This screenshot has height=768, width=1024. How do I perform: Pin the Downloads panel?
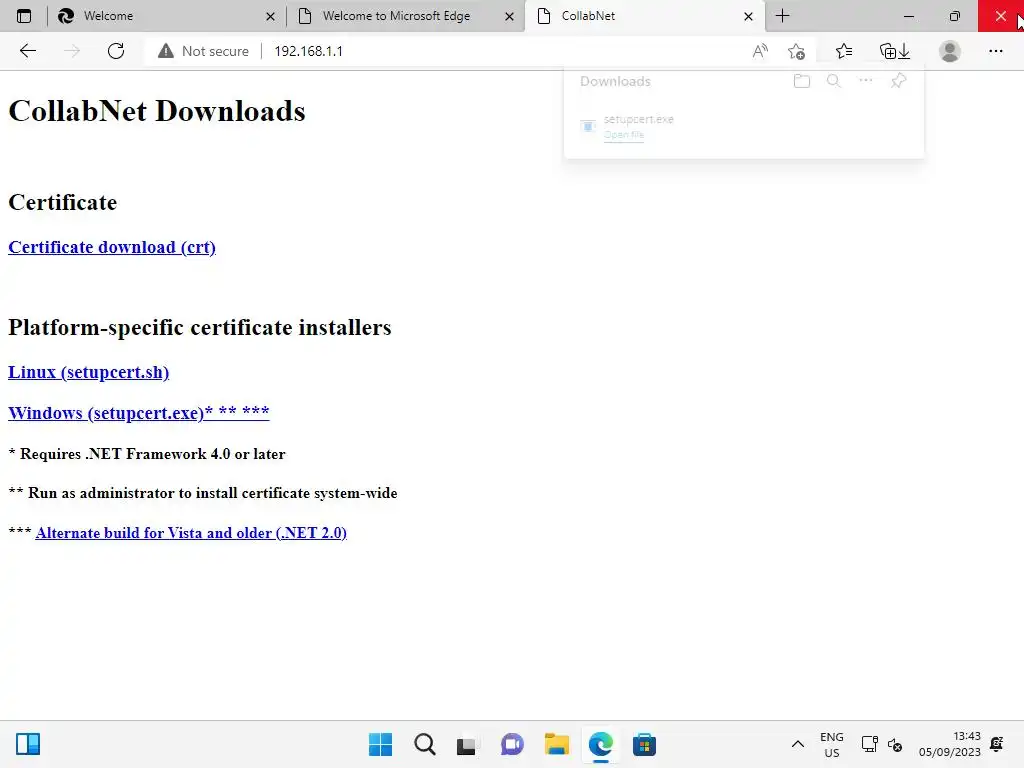(x=899, y=80)
